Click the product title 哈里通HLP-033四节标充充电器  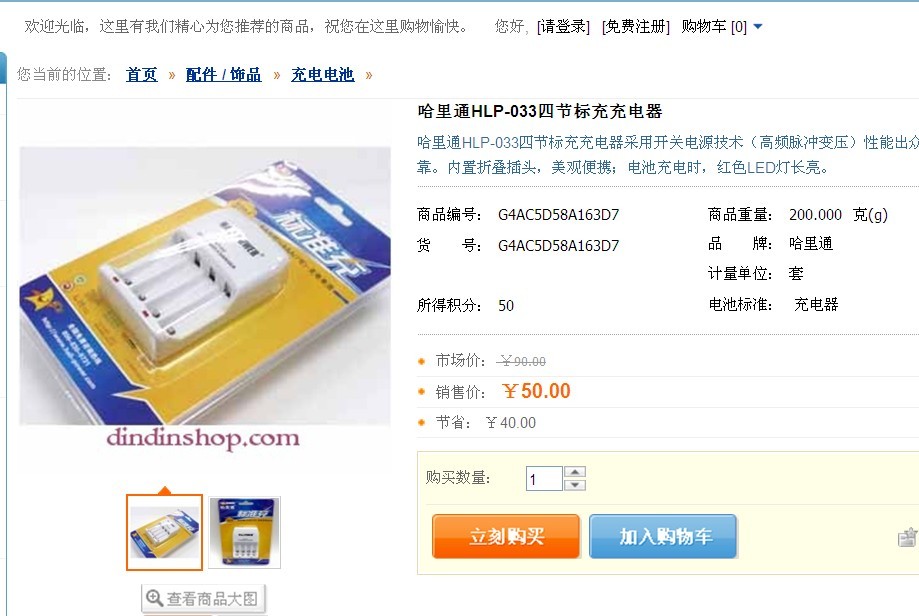point(540,111)
